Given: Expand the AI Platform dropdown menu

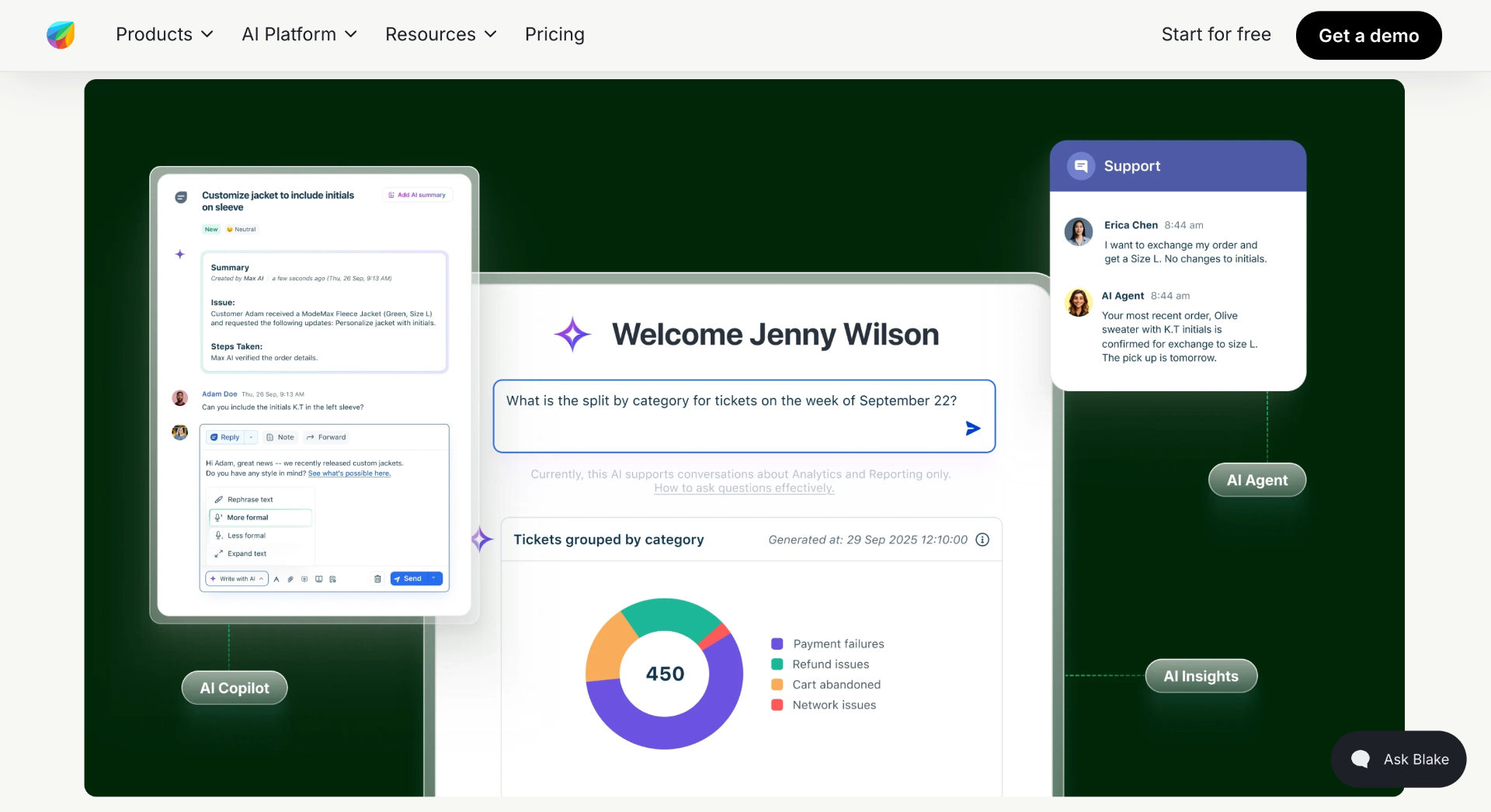Looking at the screenshot, I should click(x=299, y=34).
